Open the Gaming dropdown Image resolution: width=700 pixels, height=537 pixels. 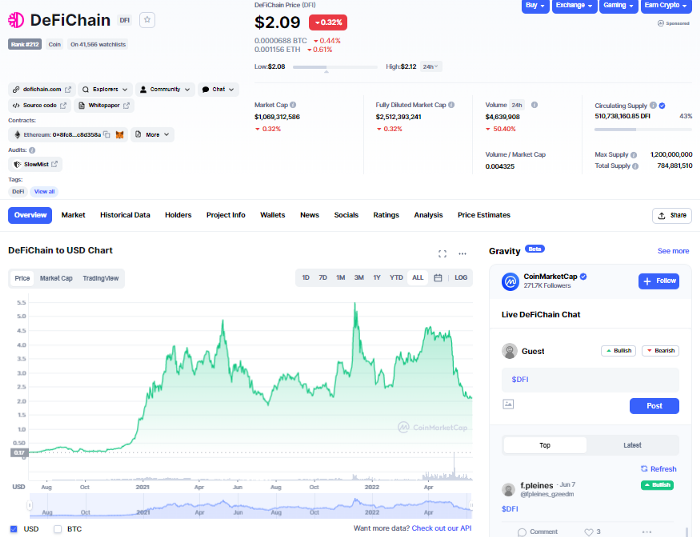(x=618, y=5)
